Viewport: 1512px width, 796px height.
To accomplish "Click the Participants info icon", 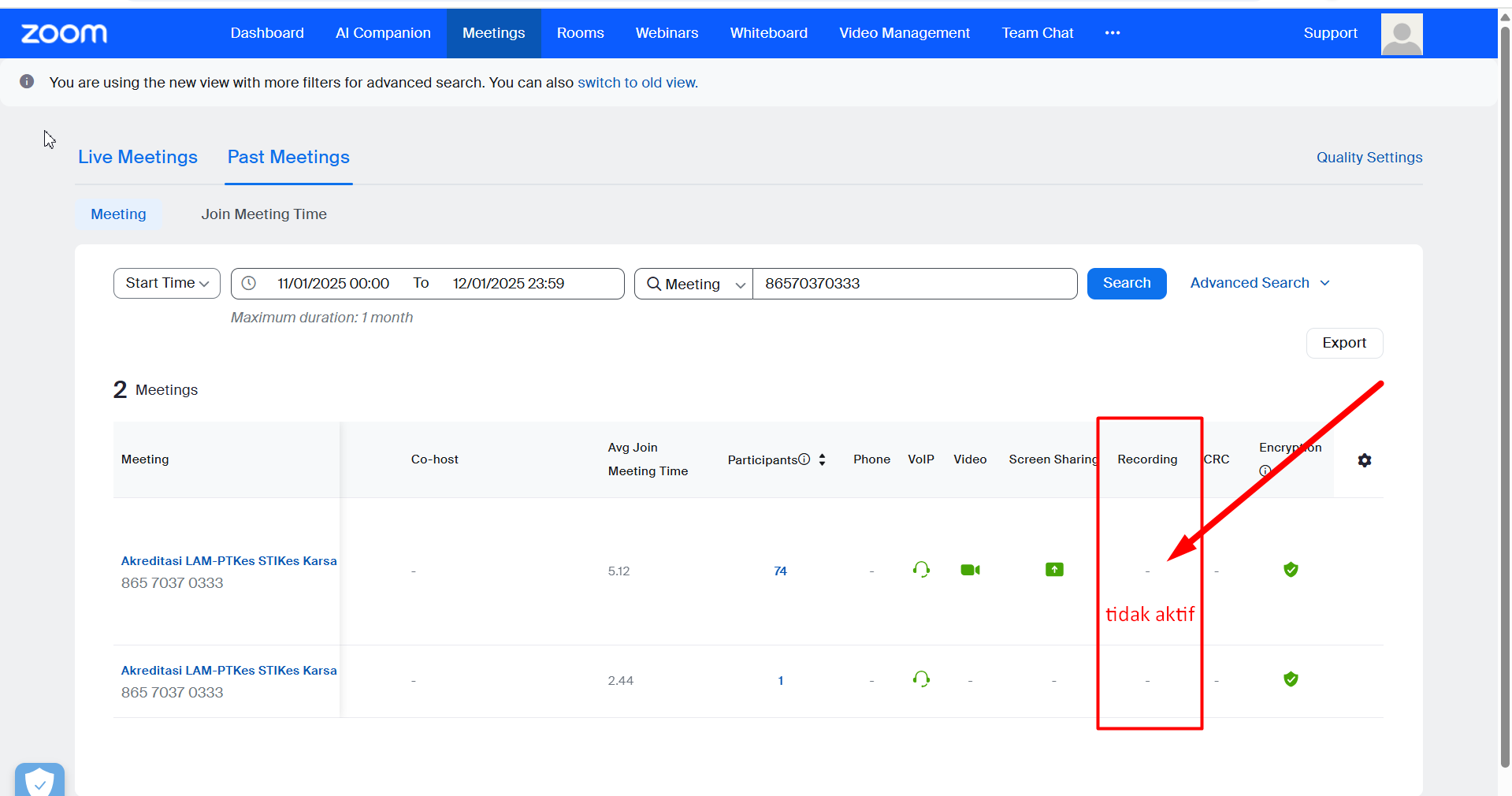I will tap(804, 459).
